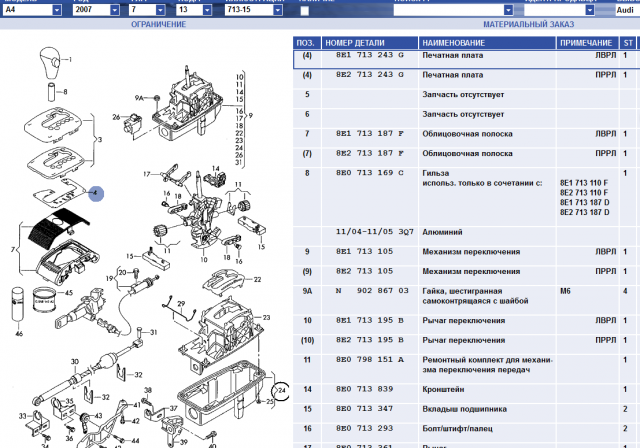The width and height of the screenshot is (640, 448).
Task: Select part number 8E2 713 195 B
Action: point(370,340)
